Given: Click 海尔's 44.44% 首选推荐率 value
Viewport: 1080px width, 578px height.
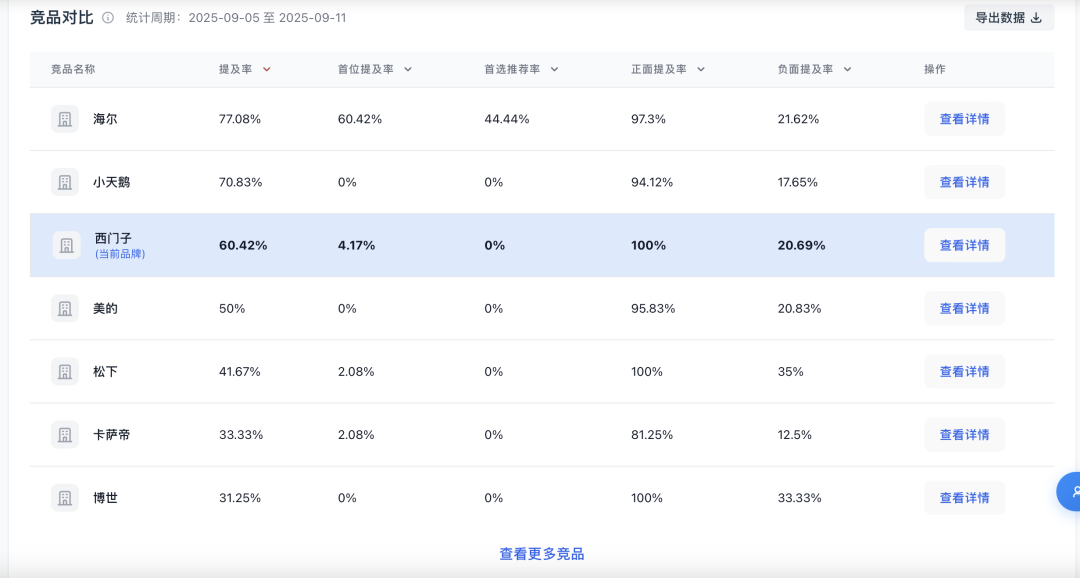Looking at the screenshot, I should (507, 119).
